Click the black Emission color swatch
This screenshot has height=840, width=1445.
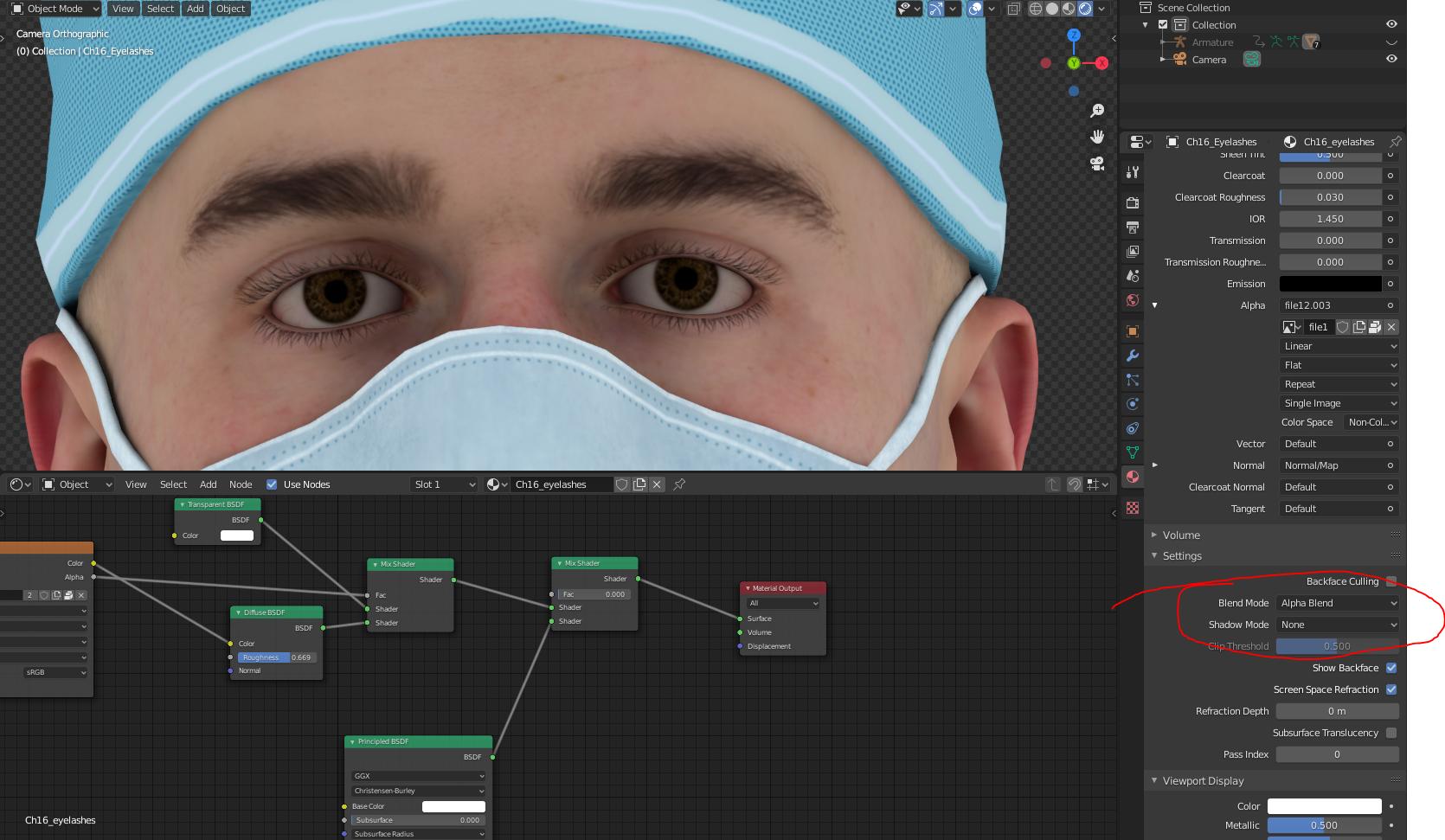(1331, 284)
